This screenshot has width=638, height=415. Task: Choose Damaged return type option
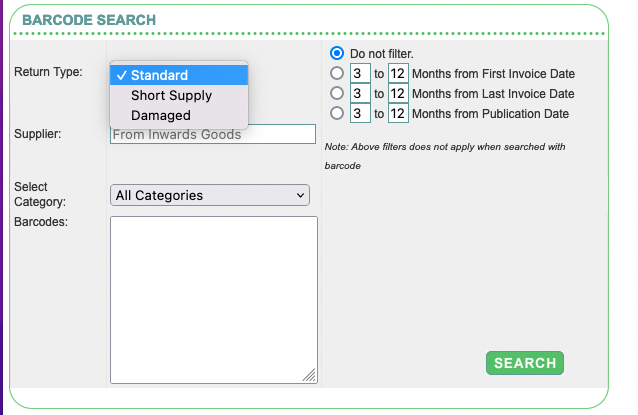[x=179, y=115]
